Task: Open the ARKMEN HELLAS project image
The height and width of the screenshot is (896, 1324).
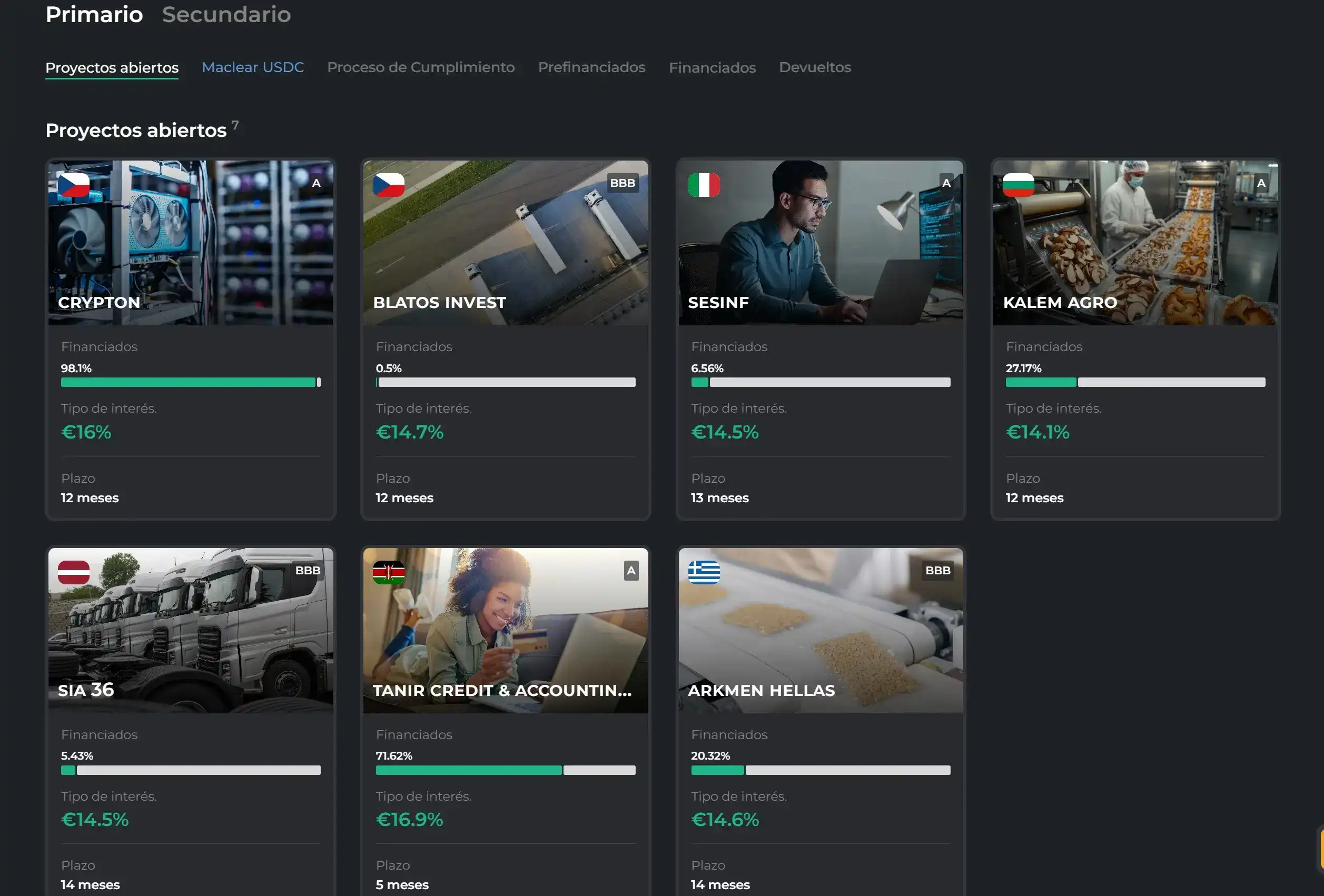Action: point(821,631)
